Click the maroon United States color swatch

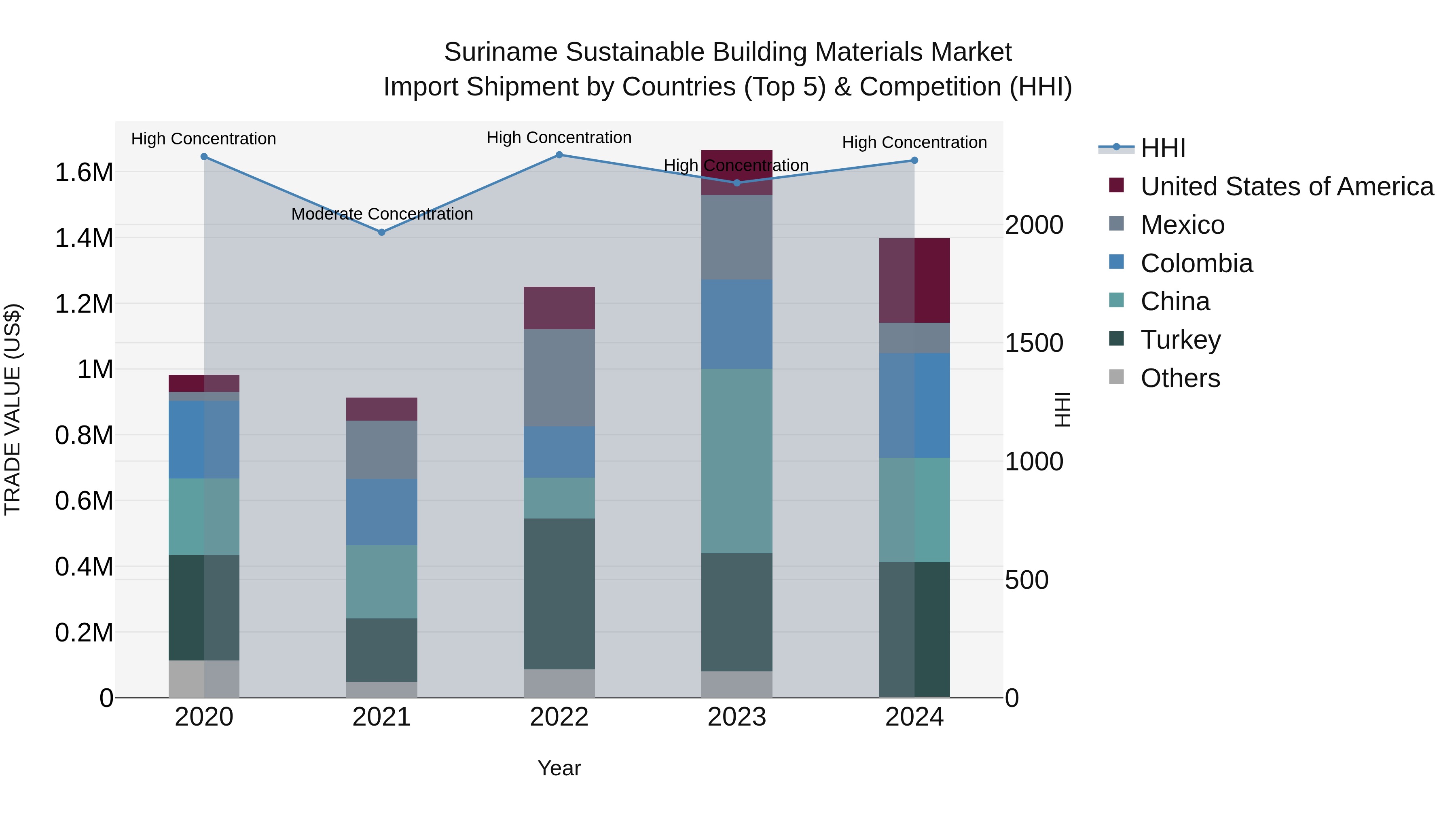(x=1116, y=185)
